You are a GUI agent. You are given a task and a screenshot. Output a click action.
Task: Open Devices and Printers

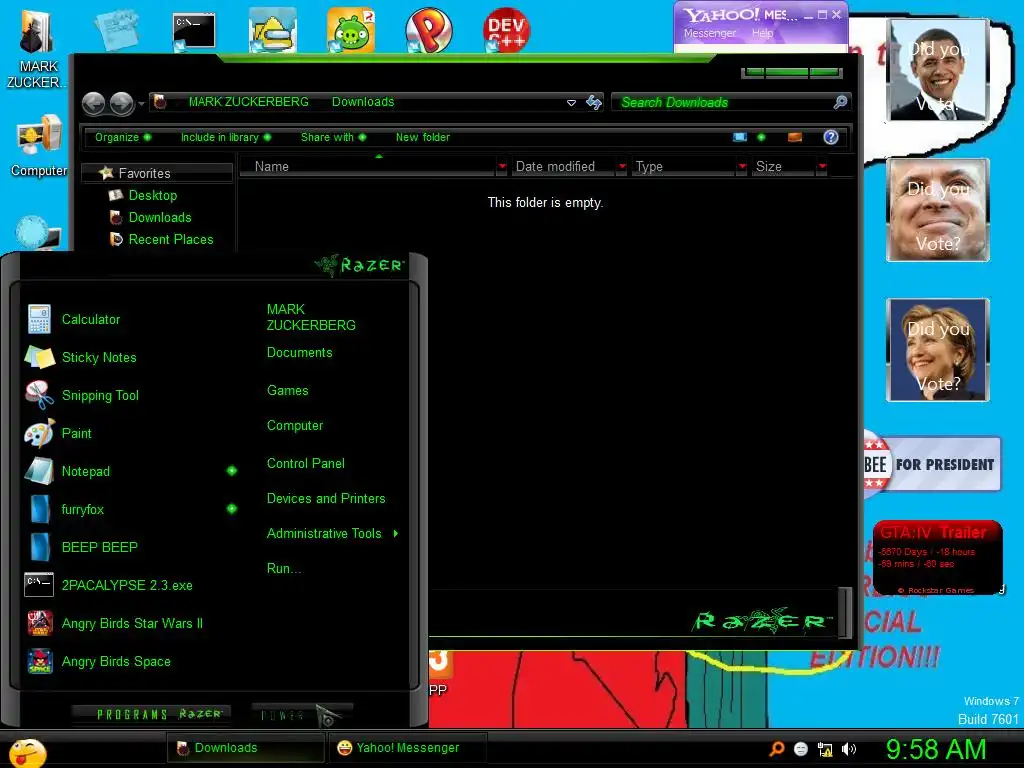point(326,498)
